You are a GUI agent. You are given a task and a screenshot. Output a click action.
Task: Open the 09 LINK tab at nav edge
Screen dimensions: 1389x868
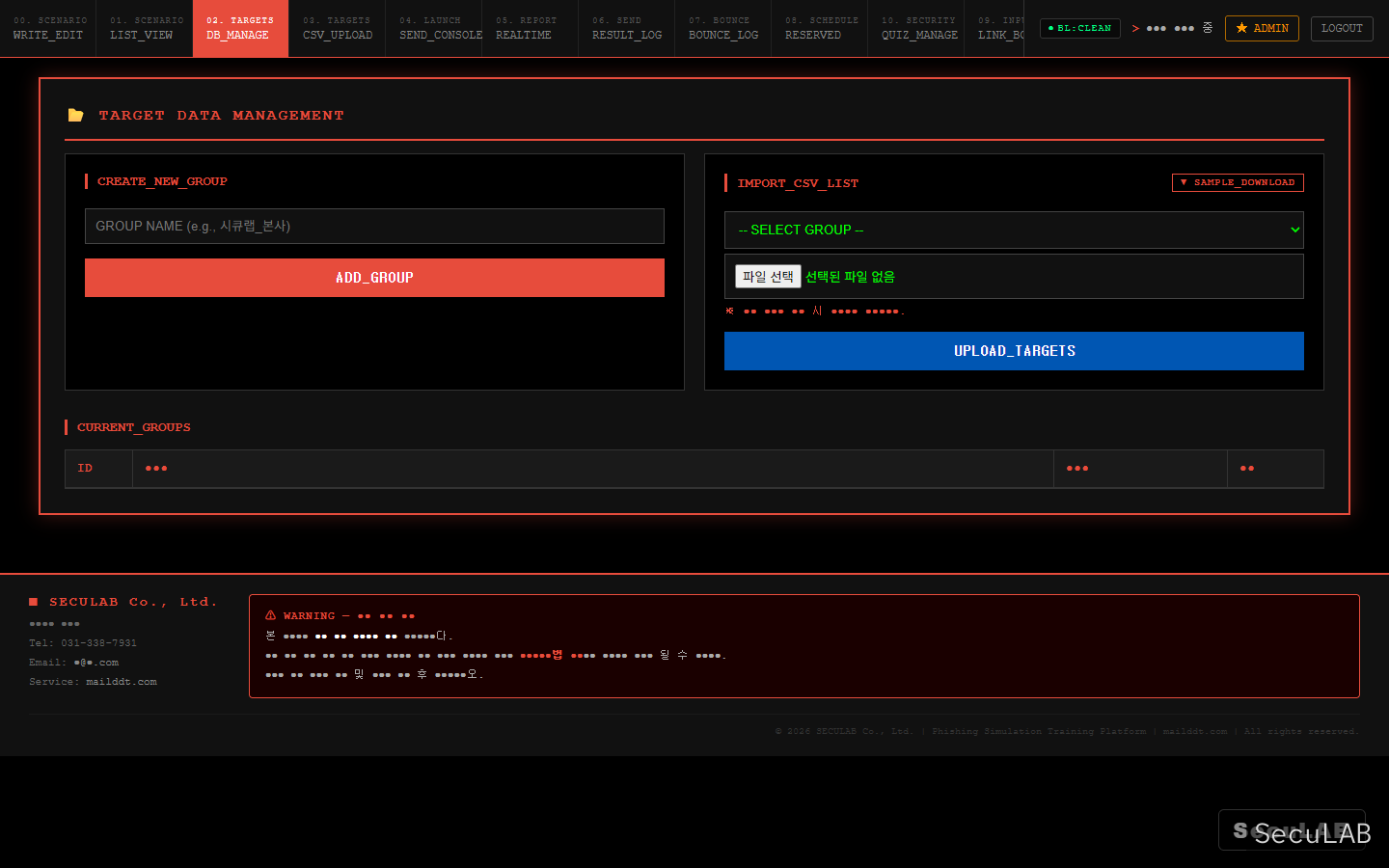tap(994, 28)
